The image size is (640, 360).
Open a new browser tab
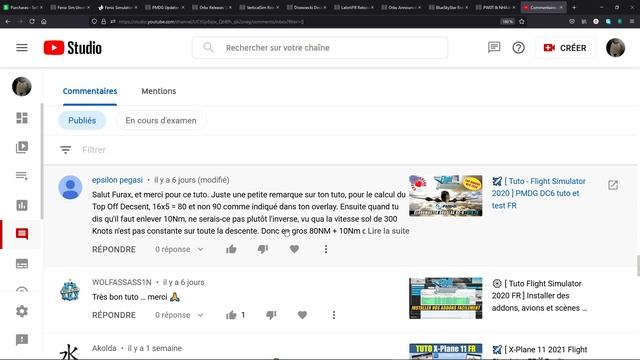[x=574, y=7]
